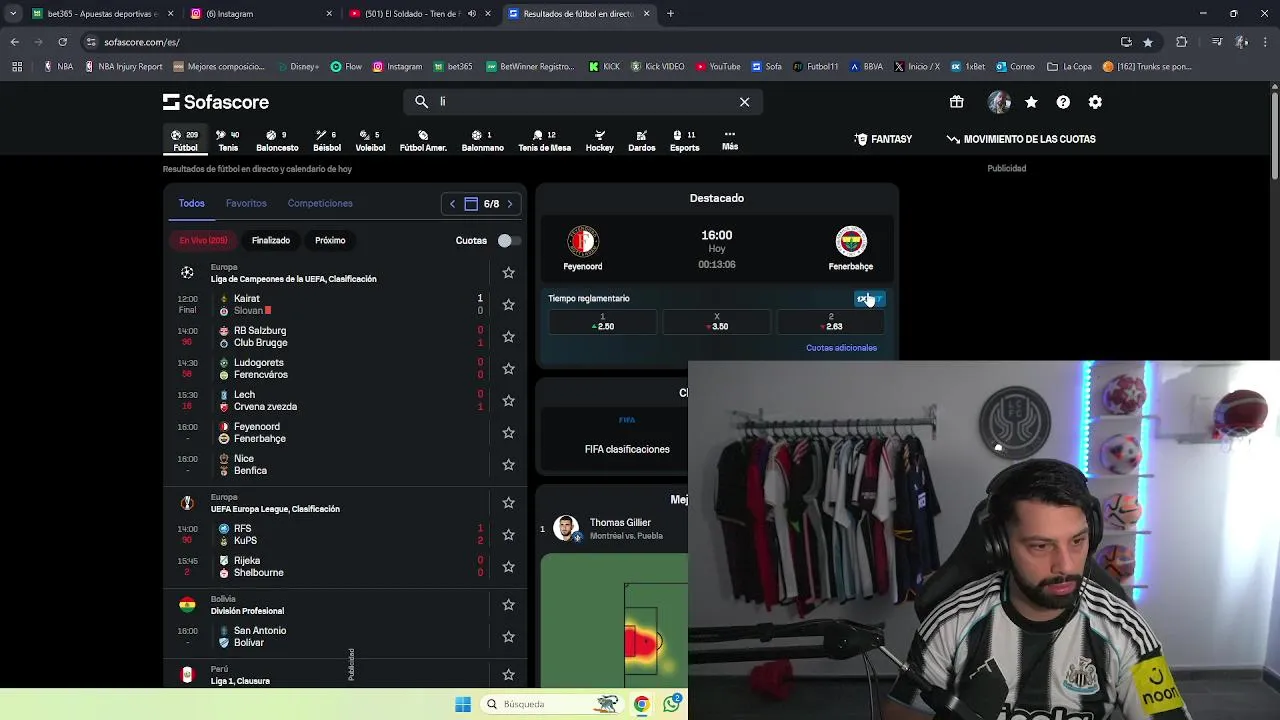Viewport: 1280px width, 720px height.
Task: Favorite the RB Salzburg vs Club Brugge match
Action: pos(508,336)
